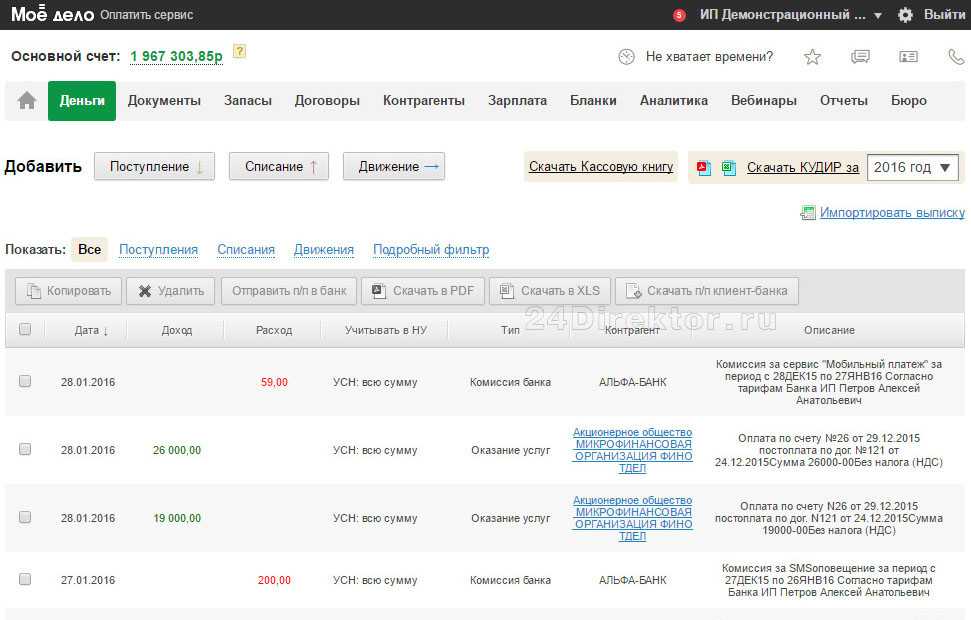Open the chat messages icon
This screenshot has width=971, height=620.
click(x=860, y=57)
